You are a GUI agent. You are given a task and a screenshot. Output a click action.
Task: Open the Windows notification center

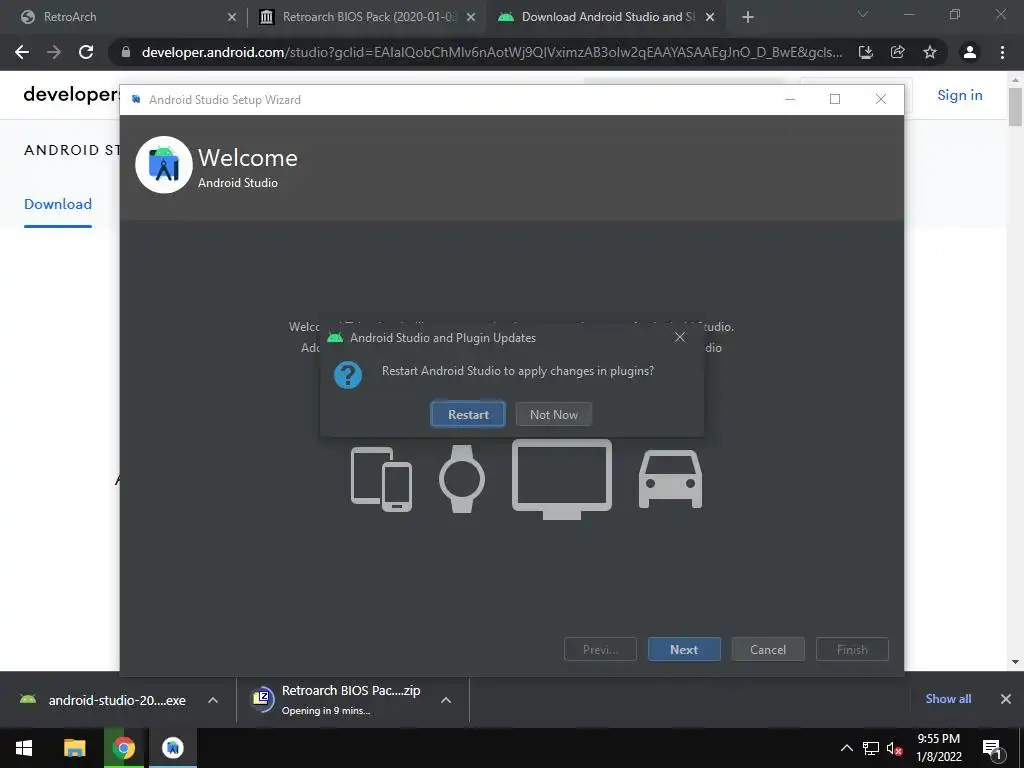993,749
